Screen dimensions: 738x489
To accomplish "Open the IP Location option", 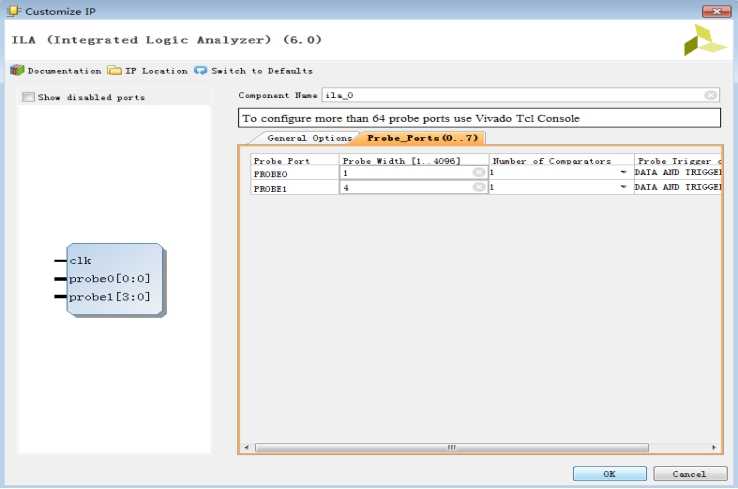I will pyautogui.click(x=156, y=71).
